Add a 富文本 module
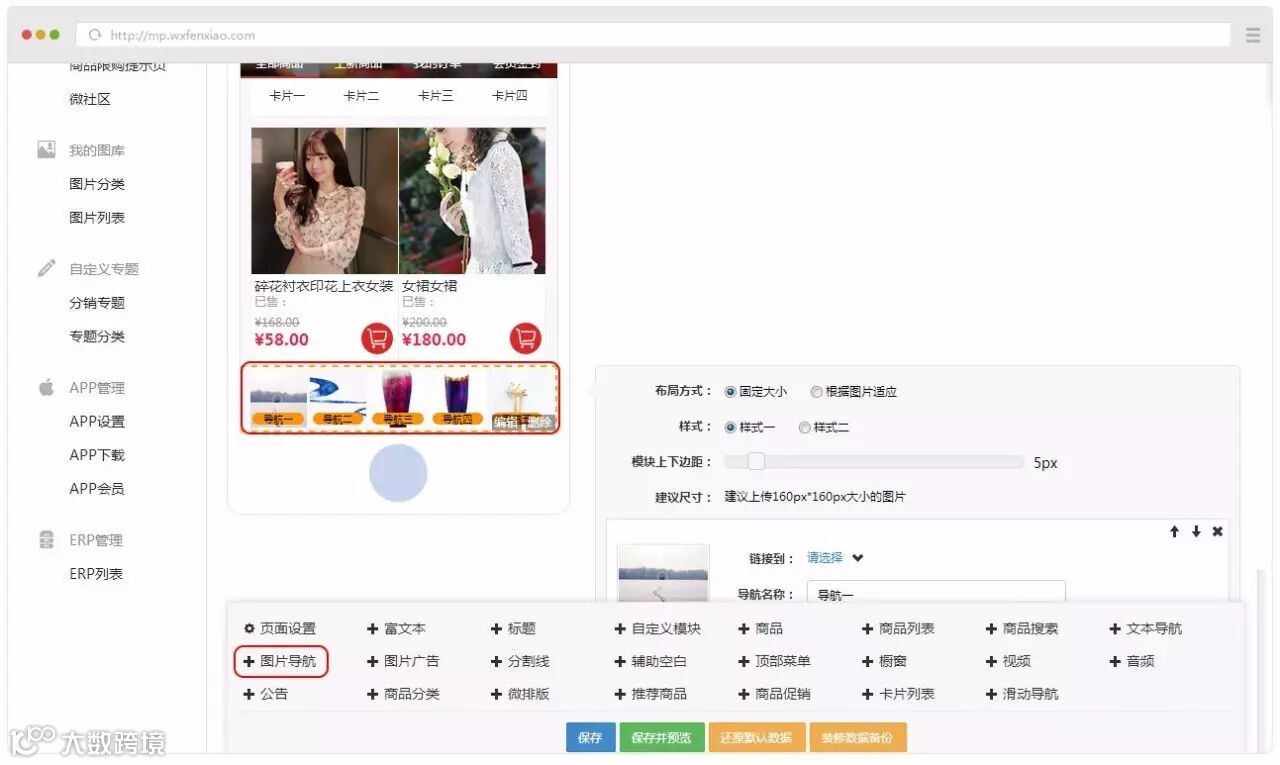 [396, 628]
